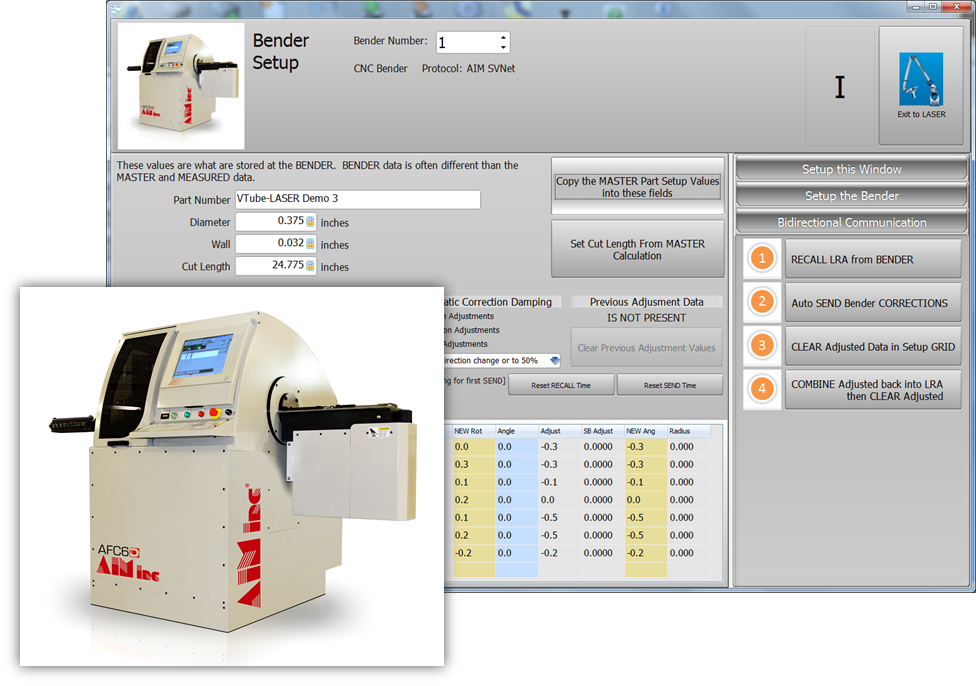The width and height of the screenshot is (976, 686).
Task: Click the orange number 1 step icon
Action: tap(763, 259)
